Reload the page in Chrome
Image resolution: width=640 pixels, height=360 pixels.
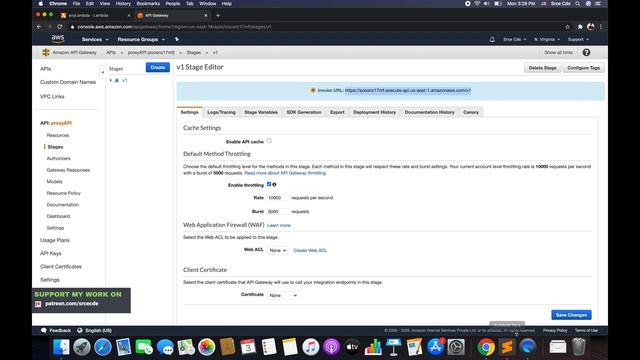point(60,27)
